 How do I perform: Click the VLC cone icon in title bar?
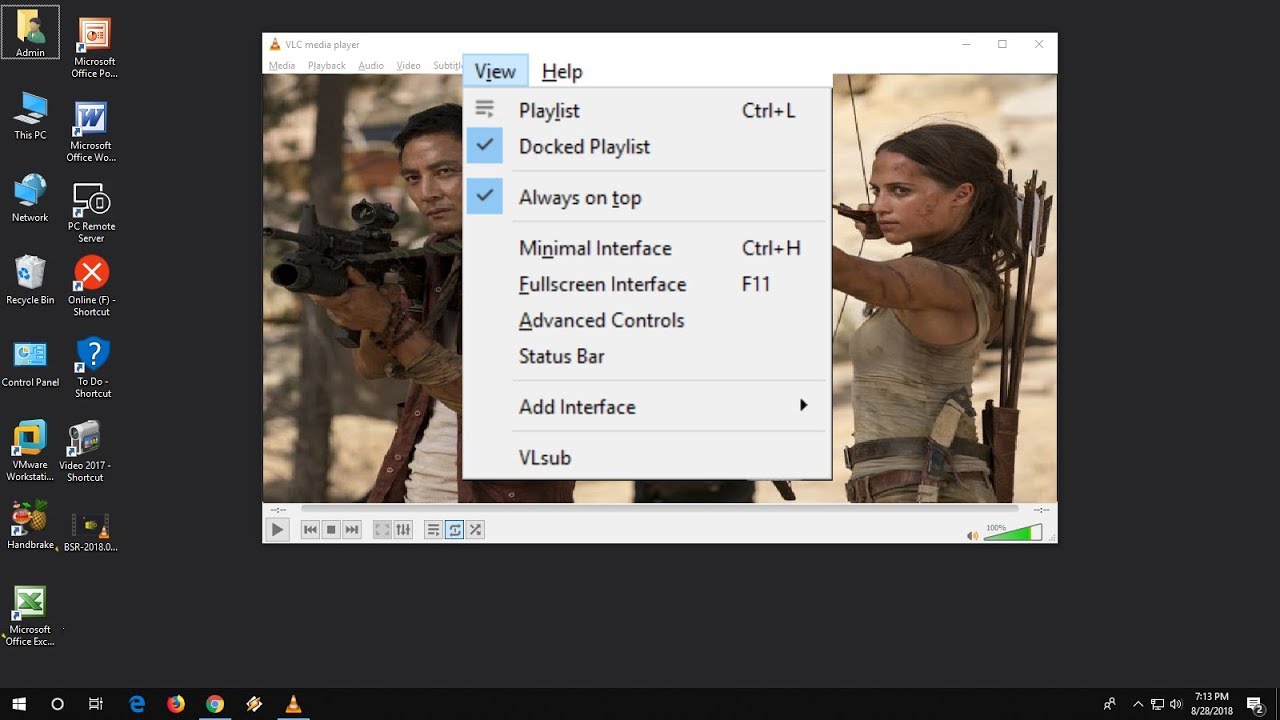click(x=275, y=44)
